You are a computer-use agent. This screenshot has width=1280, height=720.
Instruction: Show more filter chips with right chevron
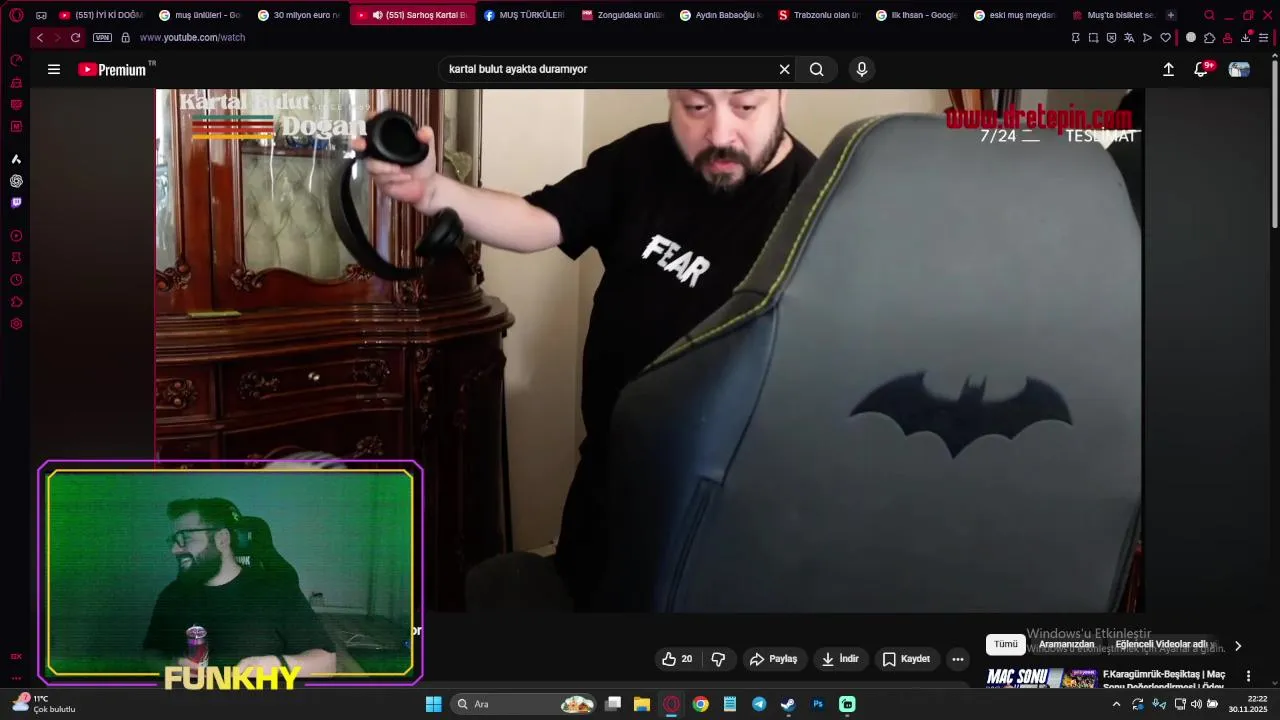pos(1238,646)
